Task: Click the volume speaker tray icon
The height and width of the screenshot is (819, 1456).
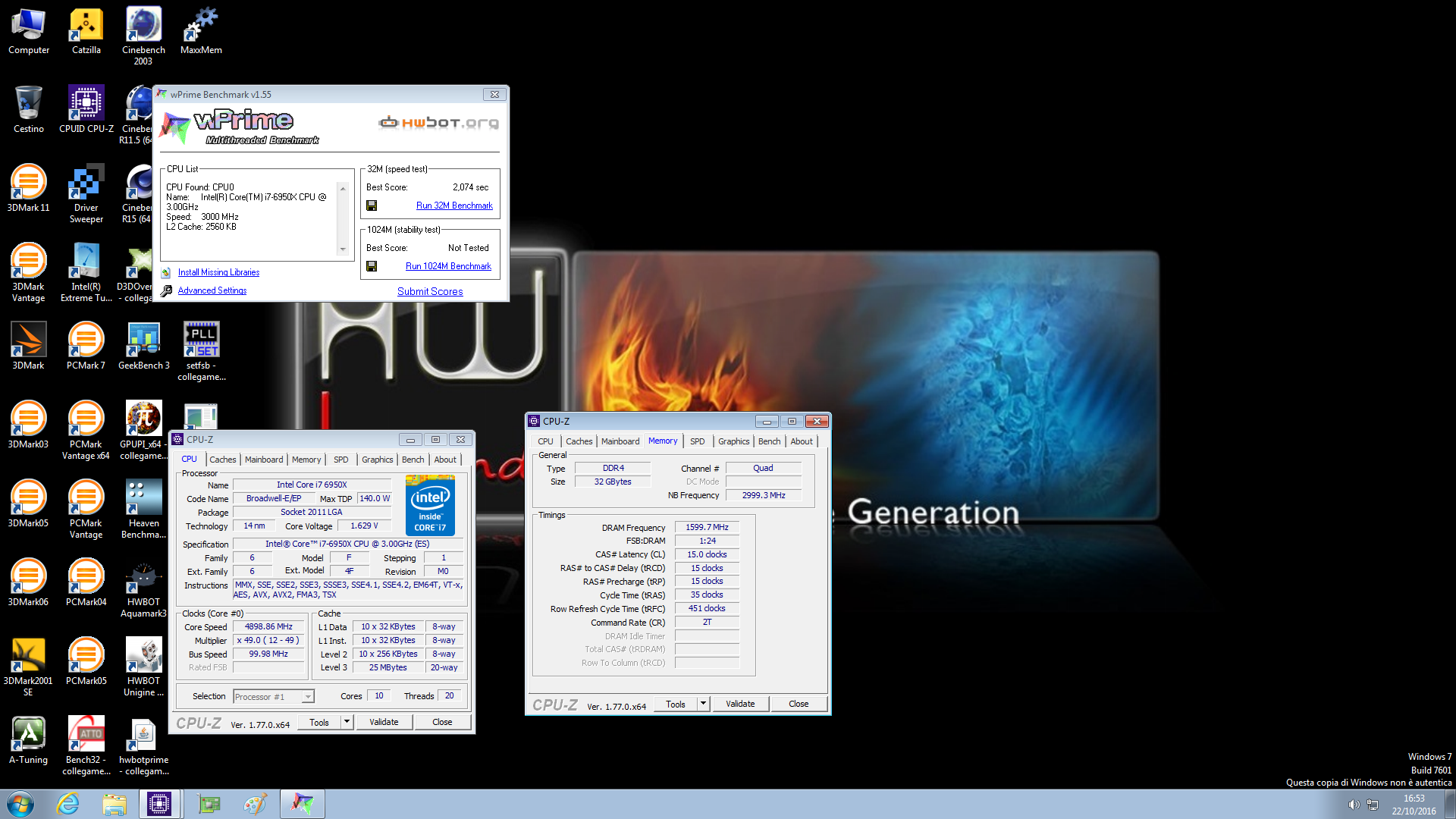Action: click(1354, 805)
